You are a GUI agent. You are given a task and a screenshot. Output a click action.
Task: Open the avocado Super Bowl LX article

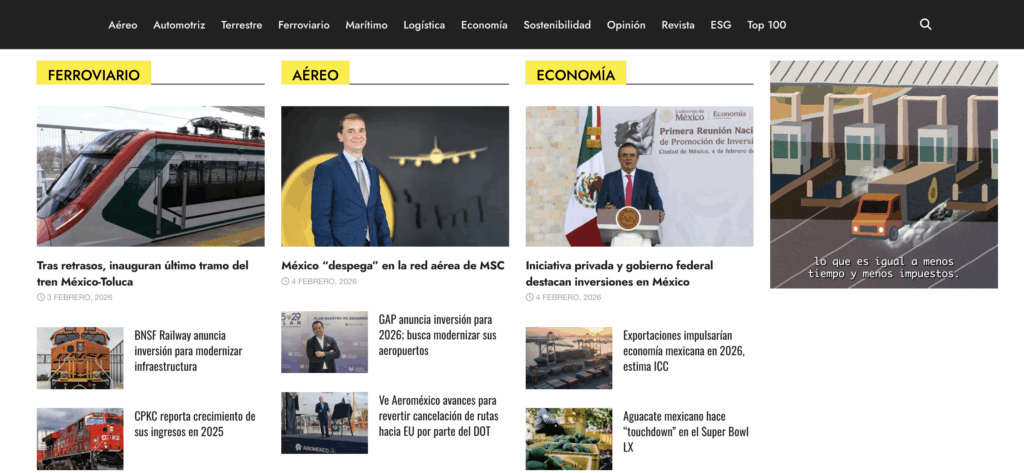[x=686, y=432]
